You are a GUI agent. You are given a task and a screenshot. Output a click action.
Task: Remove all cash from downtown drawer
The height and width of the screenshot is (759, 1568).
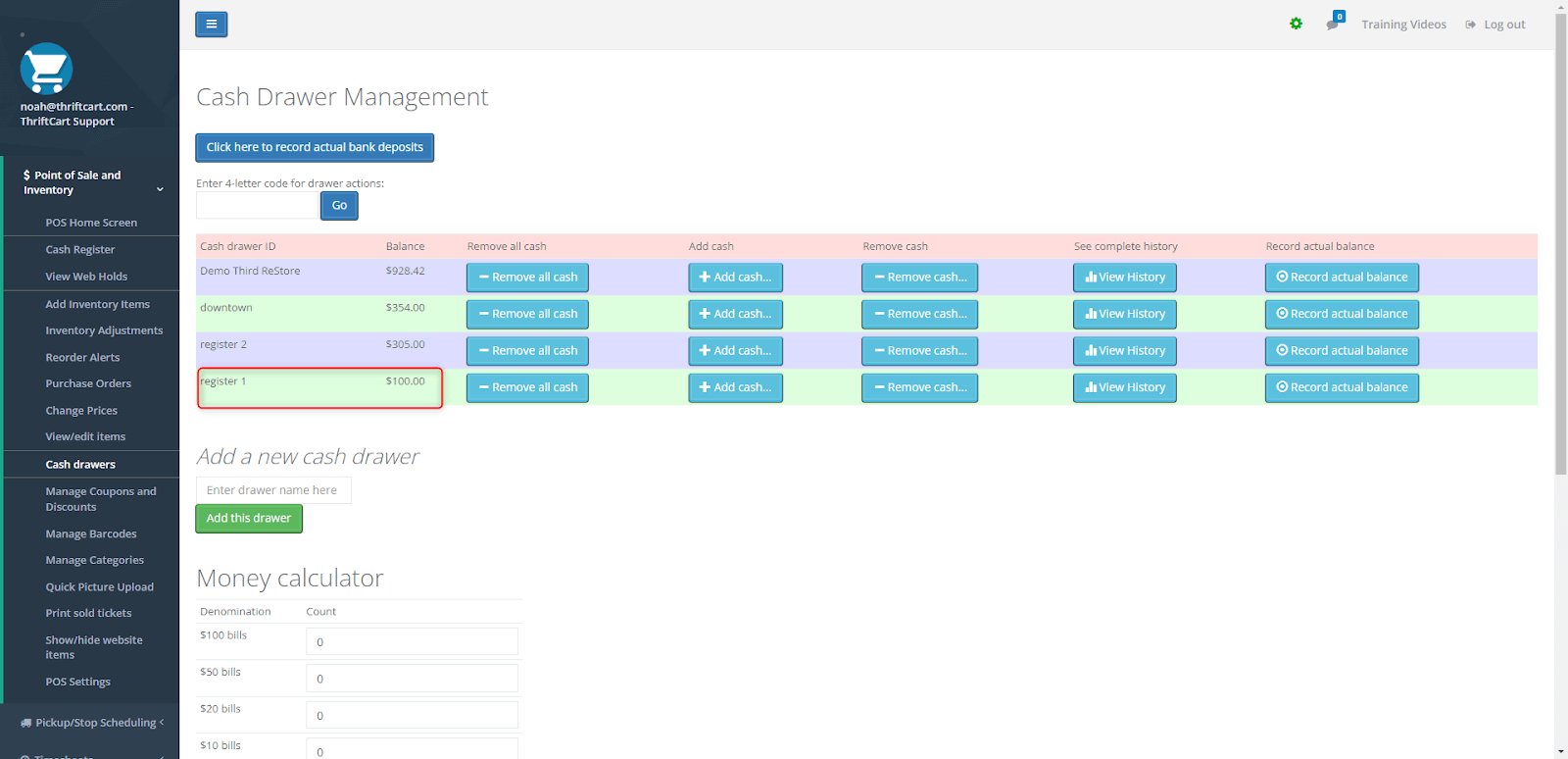527,314
